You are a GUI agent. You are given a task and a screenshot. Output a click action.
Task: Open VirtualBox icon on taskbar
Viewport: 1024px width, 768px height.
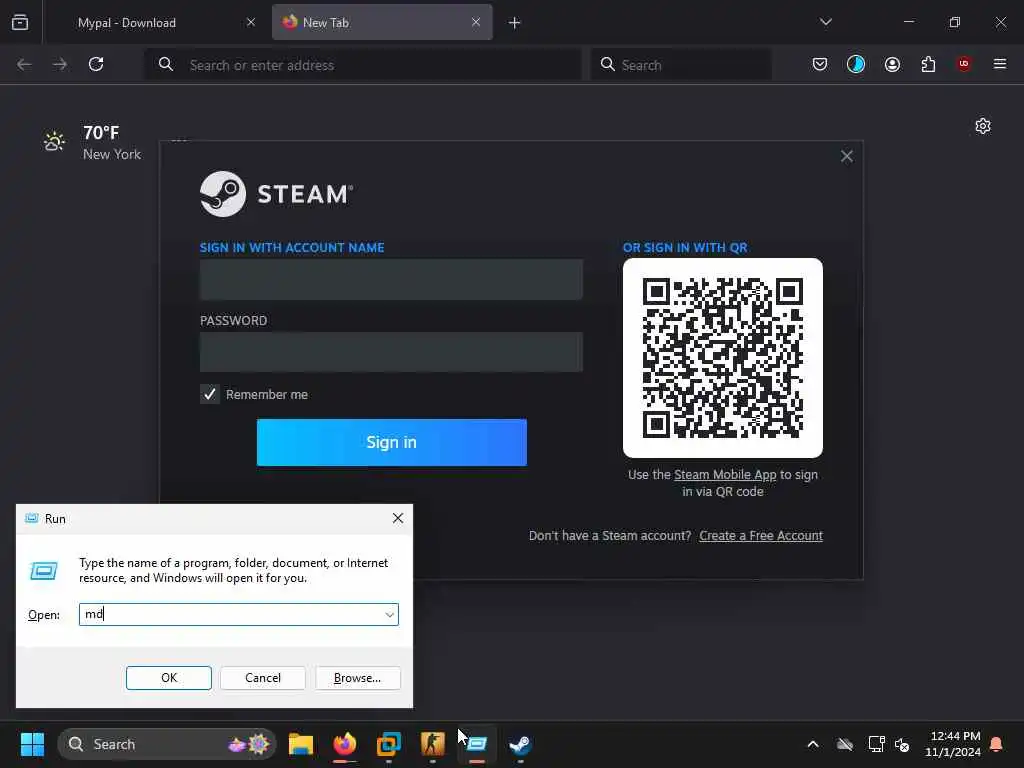click(x=389, y=744)
